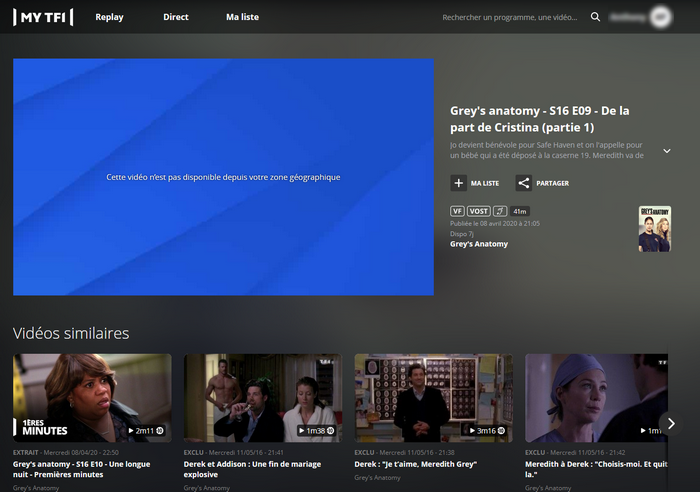Click the geographic zone unavailable message
This screenshot has width=700, height=492.
click(223, 177)
